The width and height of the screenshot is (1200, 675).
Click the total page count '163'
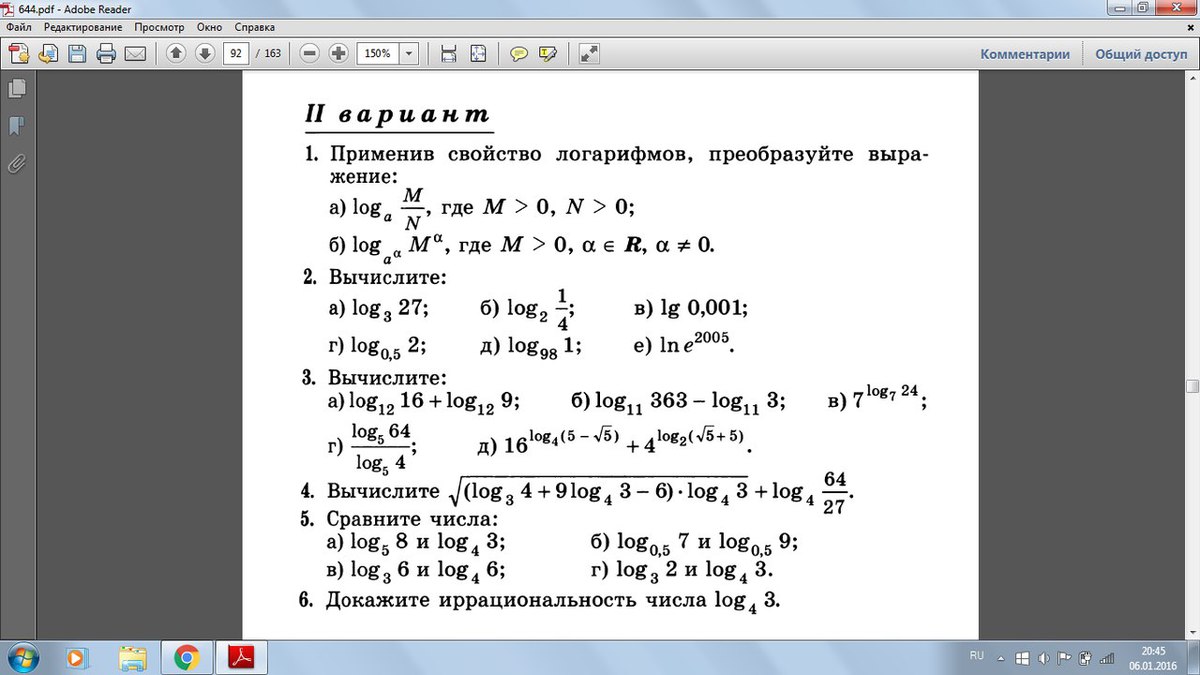tap(272, 54)
